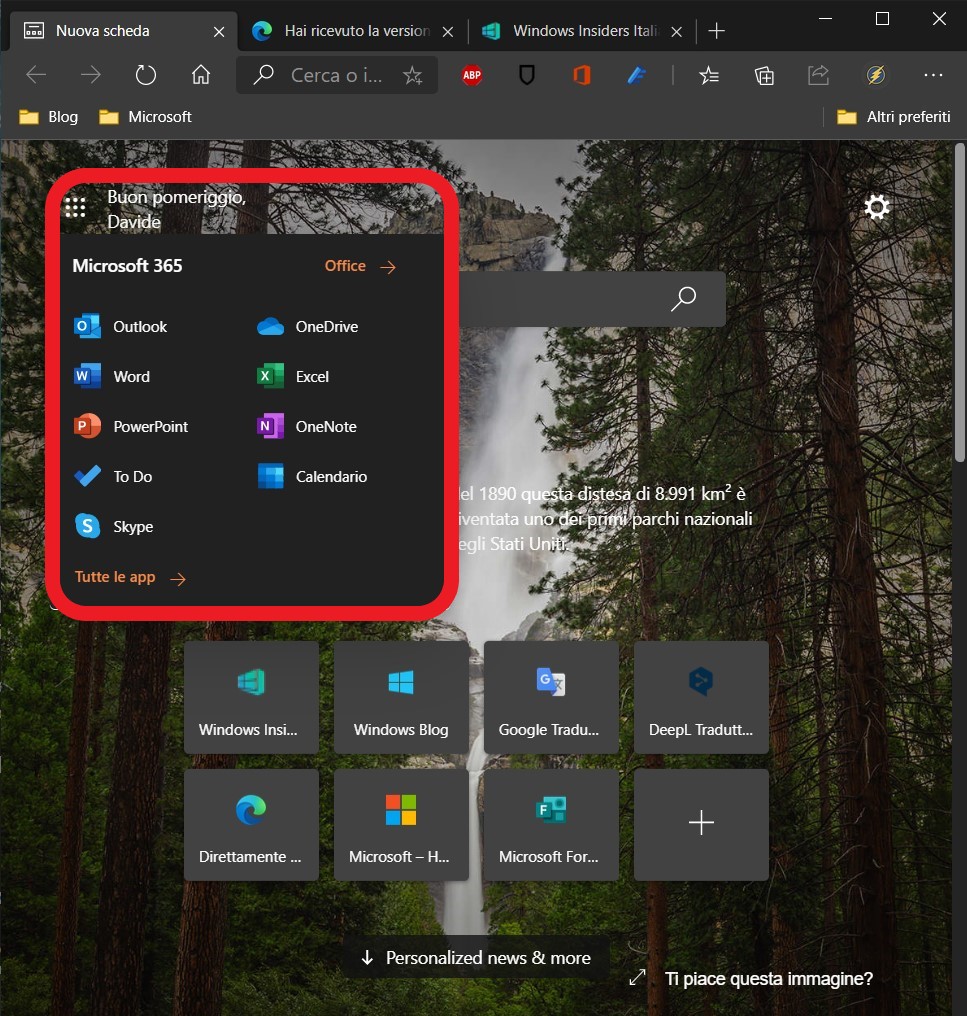Open PowerPoint from the app list
Image resolution: width=967 pixels, height=1016 pixels.
pos(131,426)
